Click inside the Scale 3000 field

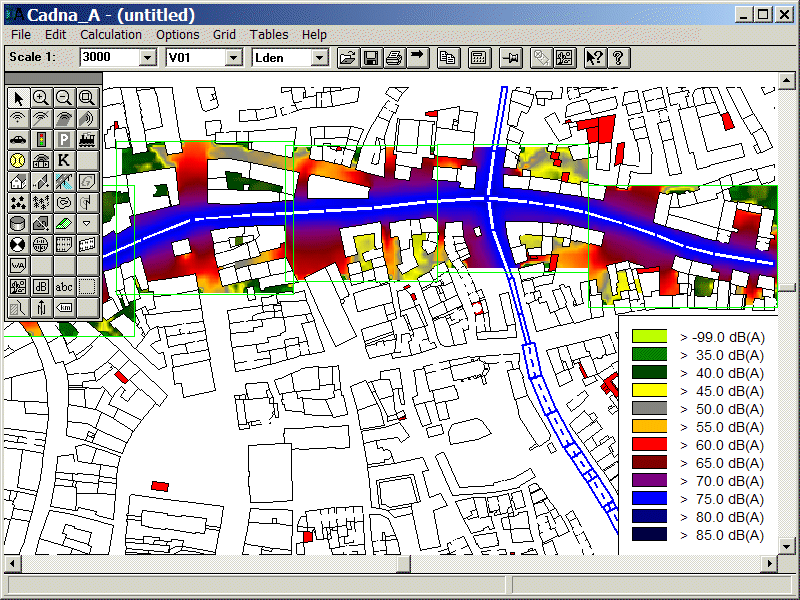point(109,57)
